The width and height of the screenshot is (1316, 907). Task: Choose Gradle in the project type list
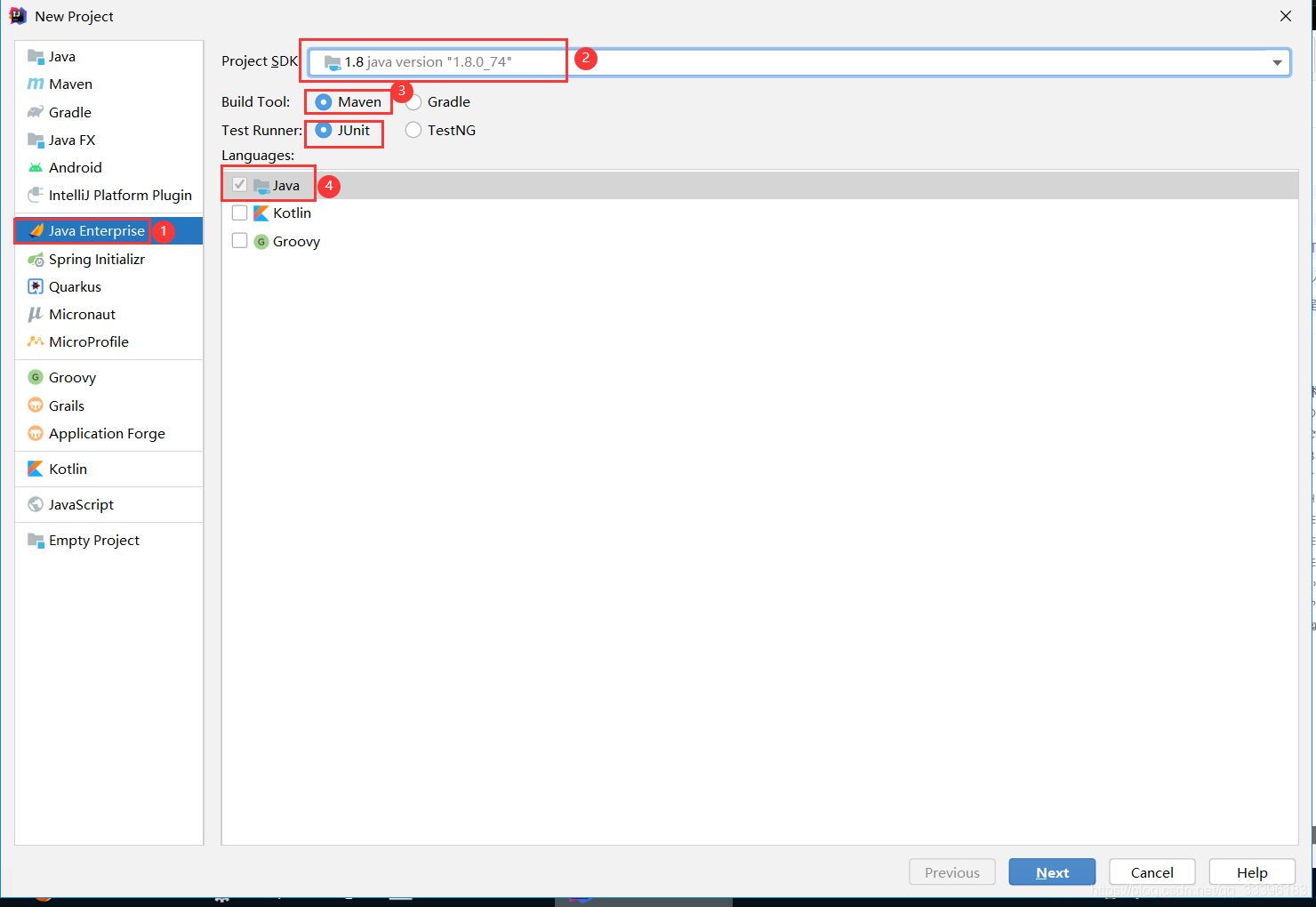[x=108, y=112]
